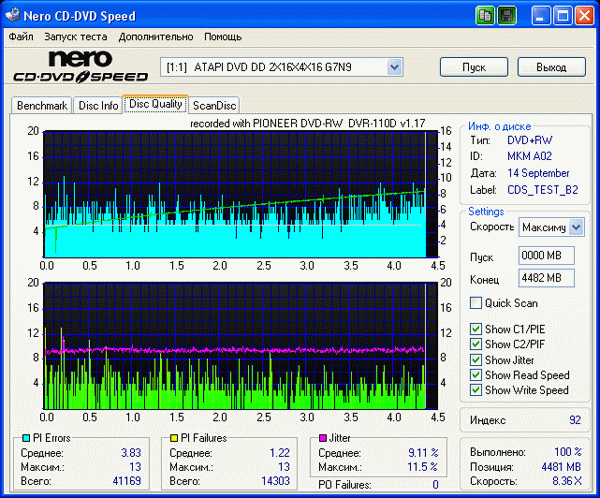The width and height of the screenshot is (600, 498).
Task: Click the Jitter average 9.11 % value
Action: click(x=423, y=453)
